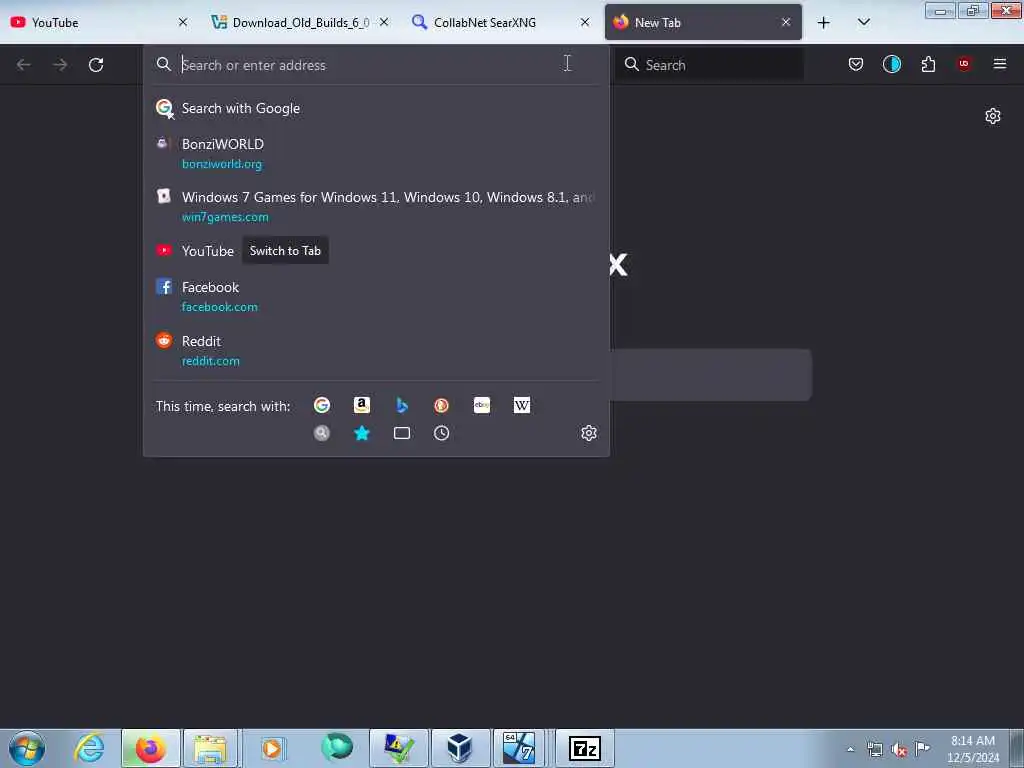This screenshot has height=768, width=1024.
Task: Select Search with Google suggestion
Action: pos(376,108)
